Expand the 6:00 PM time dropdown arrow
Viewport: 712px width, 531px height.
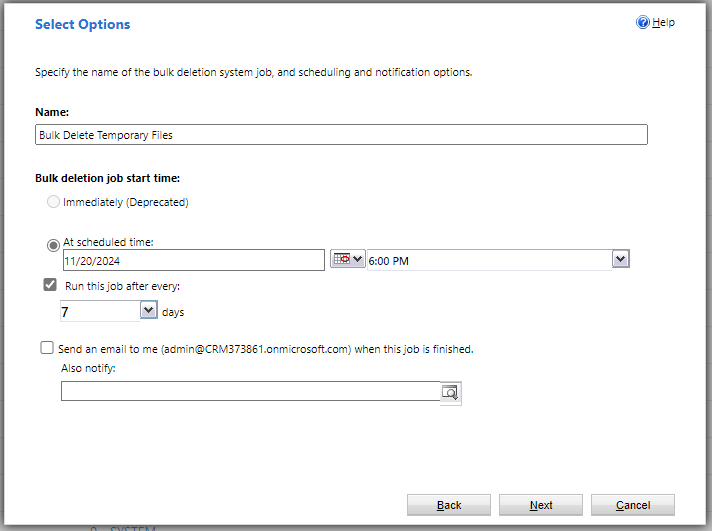coord(621,259)
